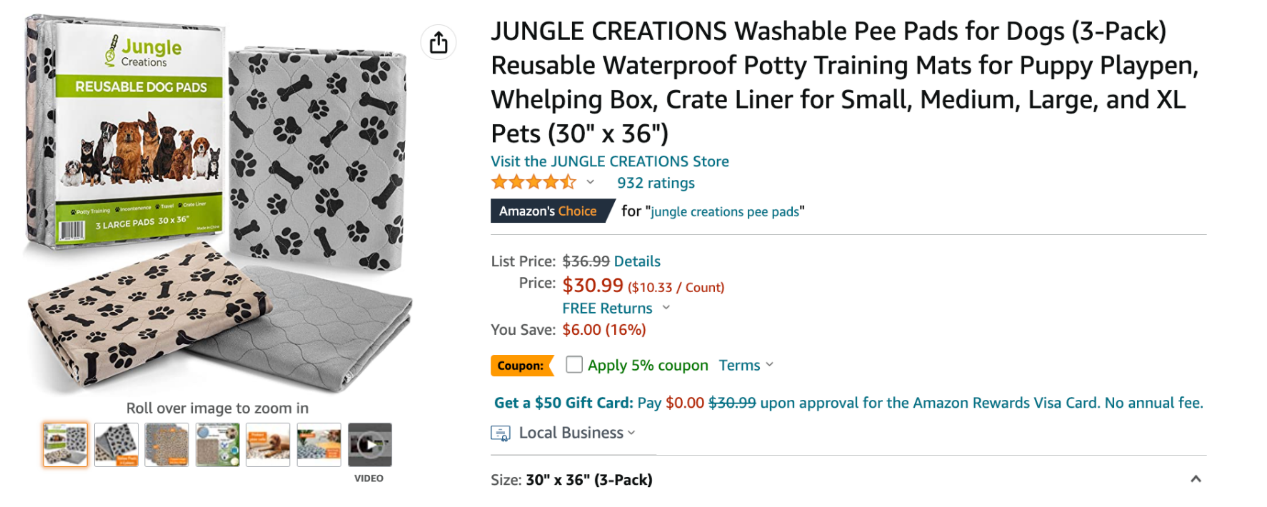Expand FREE Returns details arrow
The image size is (1267, 507).
pos(667,308)
